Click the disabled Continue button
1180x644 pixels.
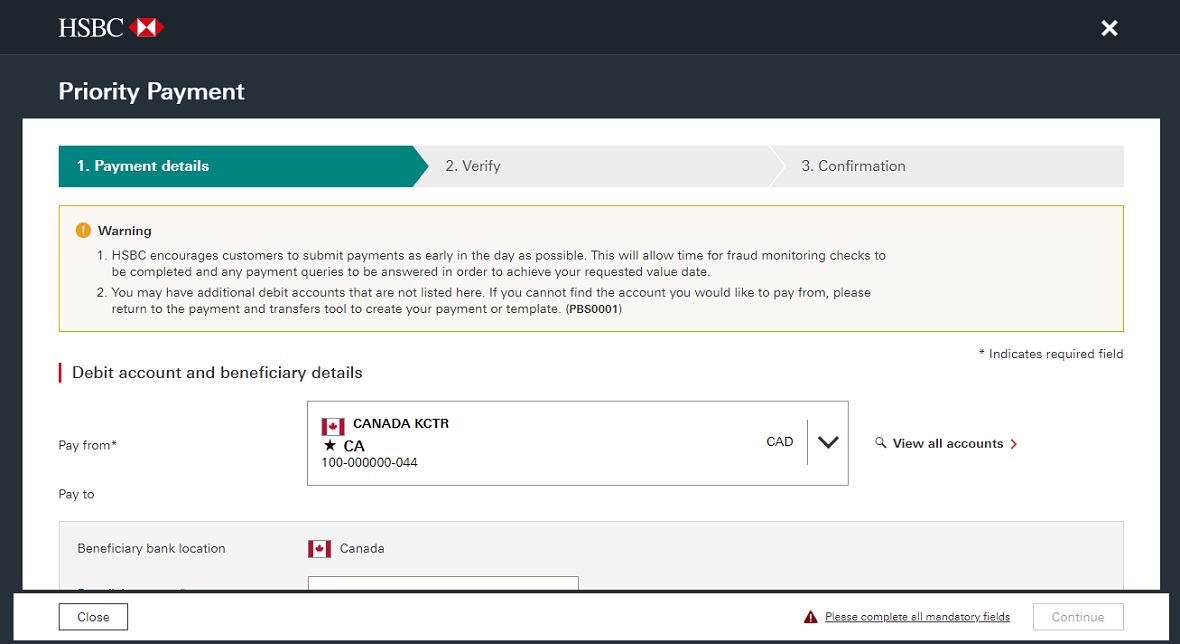(x=1078, y=616)
